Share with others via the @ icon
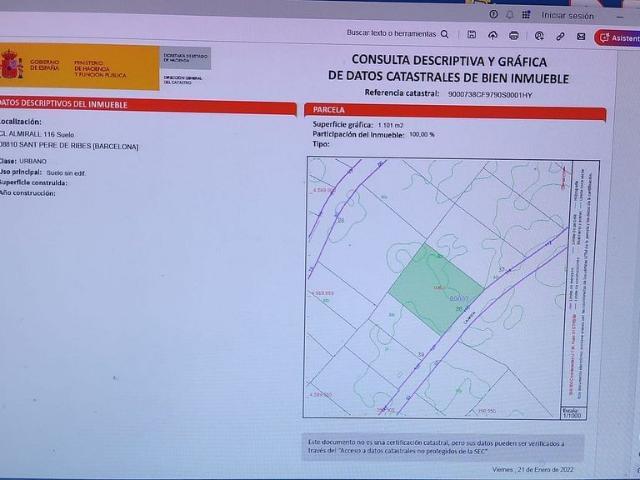Screen dimensions: 640x480 [x=539, y=36]
